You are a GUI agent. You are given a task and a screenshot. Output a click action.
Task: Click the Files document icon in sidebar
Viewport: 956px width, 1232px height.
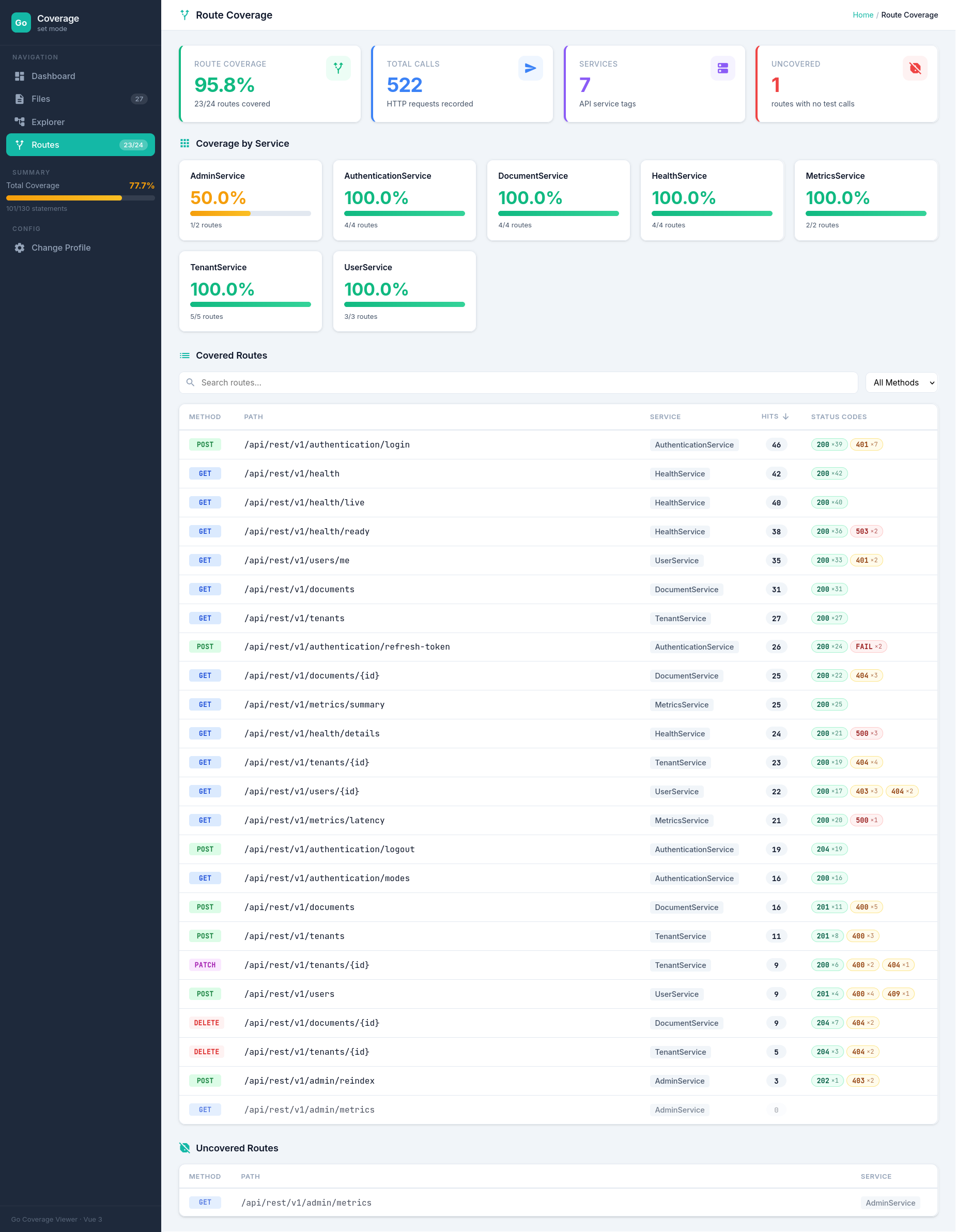(x=20, y=99)
